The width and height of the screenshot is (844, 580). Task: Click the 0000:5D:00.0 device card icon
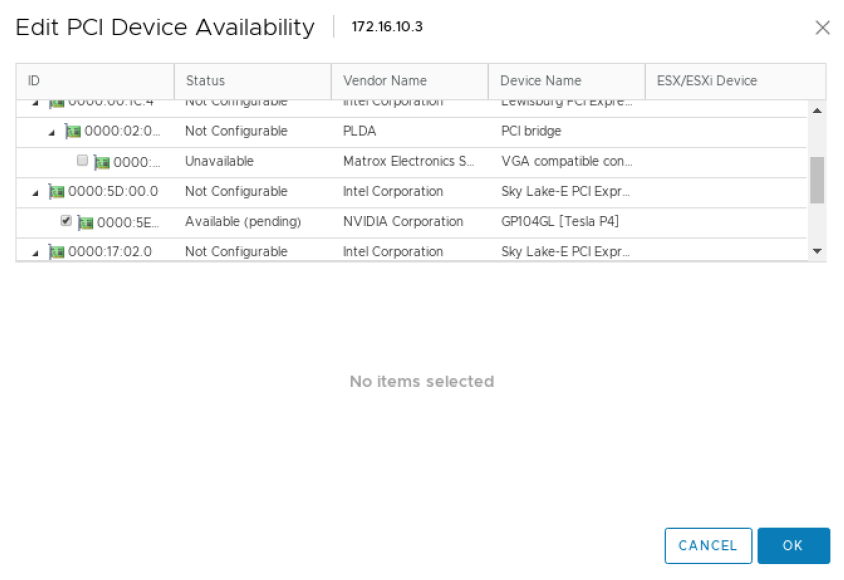(x=57, y=192)
